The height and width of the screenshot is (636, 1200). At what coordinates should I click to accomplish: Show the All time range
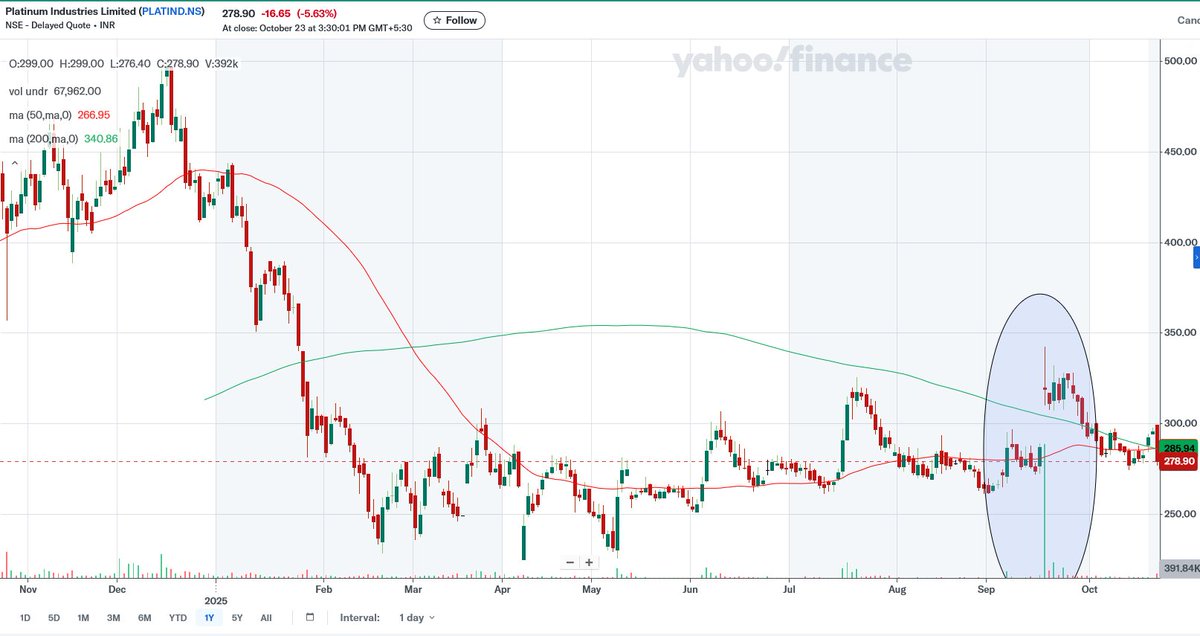coord(266,618)
